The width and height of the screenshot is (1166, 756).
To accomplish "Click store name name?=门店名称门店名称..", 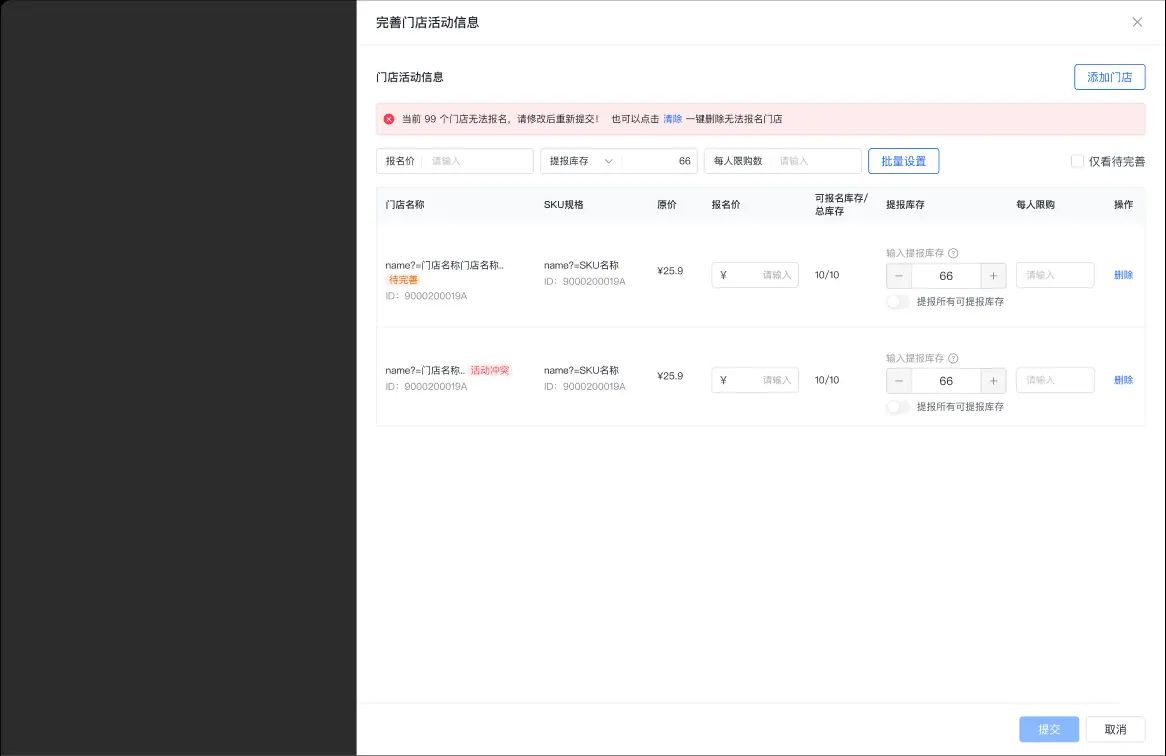I will point(445,265).
